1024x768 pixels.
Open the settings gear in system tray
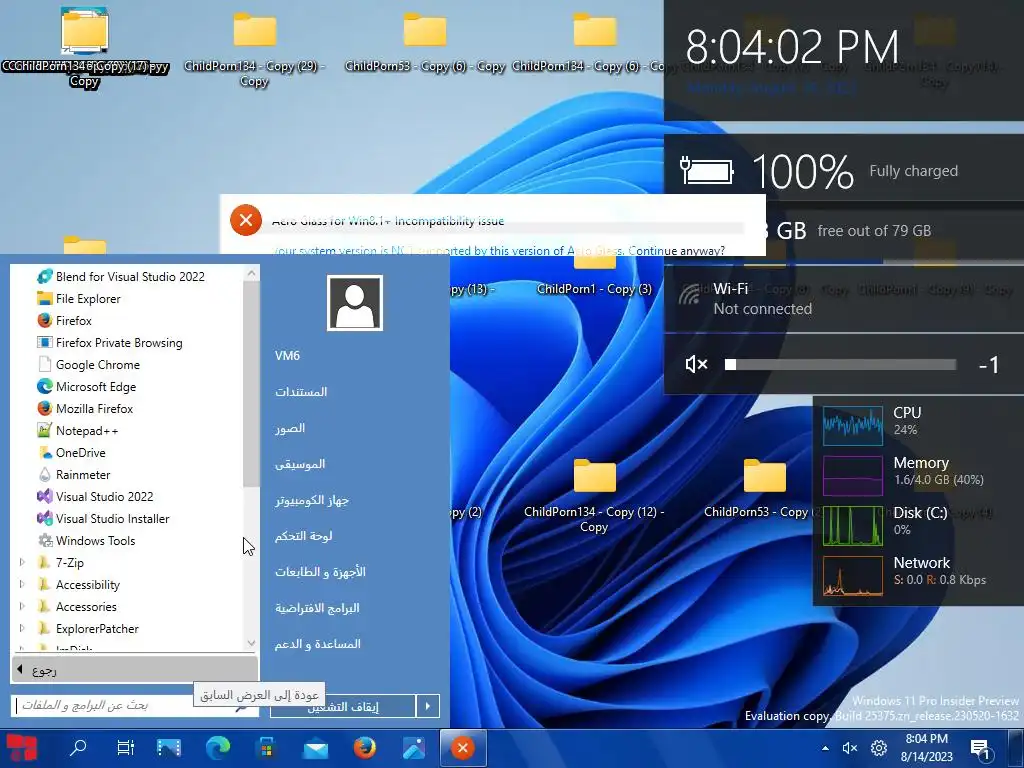(879, 748)
